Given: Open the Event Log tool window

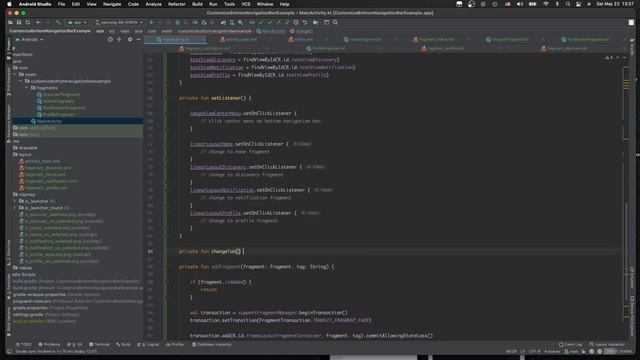Looking at the screenshot, I should pyautogui.click(x=571, y=344).
